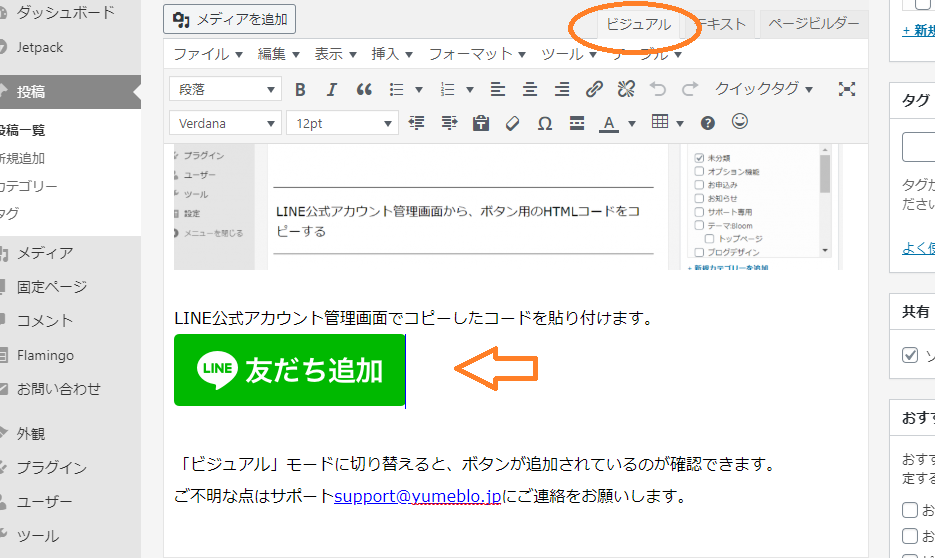Expand the クイックタグ dropdown
This screenshot has width=935, height=558.
(764, 89)
